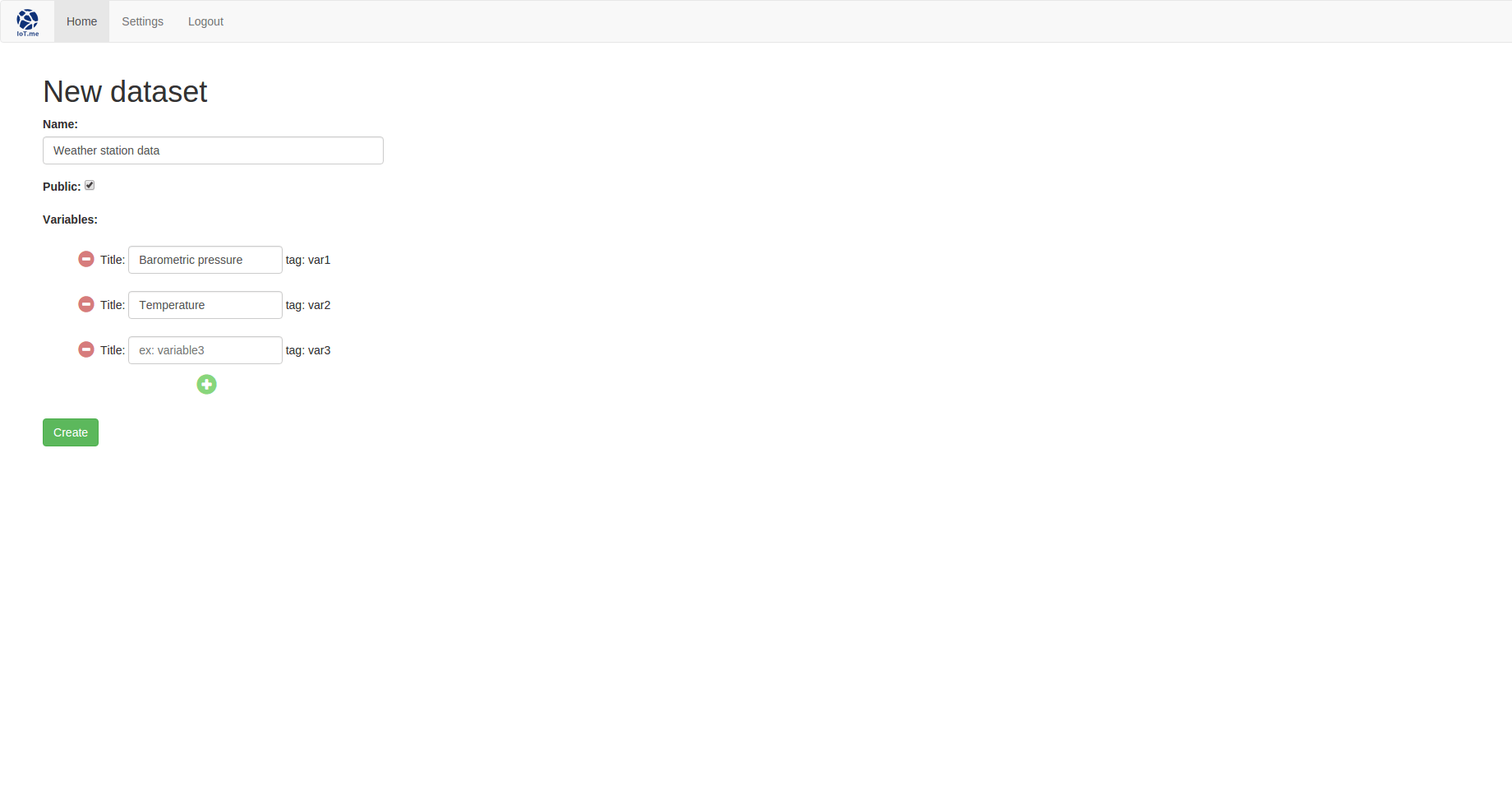The height and width of the screenshot is (804, 1512).
Task: Select Logout in the navigation bar
Action: [x=205, y=21]
